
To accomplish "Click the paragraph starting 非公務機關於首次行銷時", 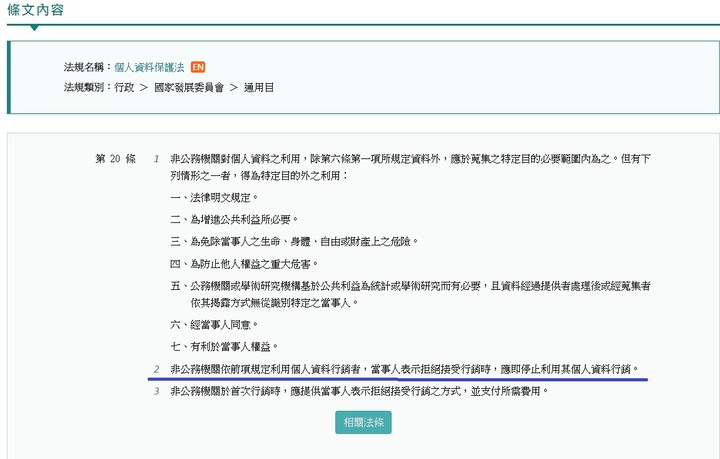I will point(360,391).
